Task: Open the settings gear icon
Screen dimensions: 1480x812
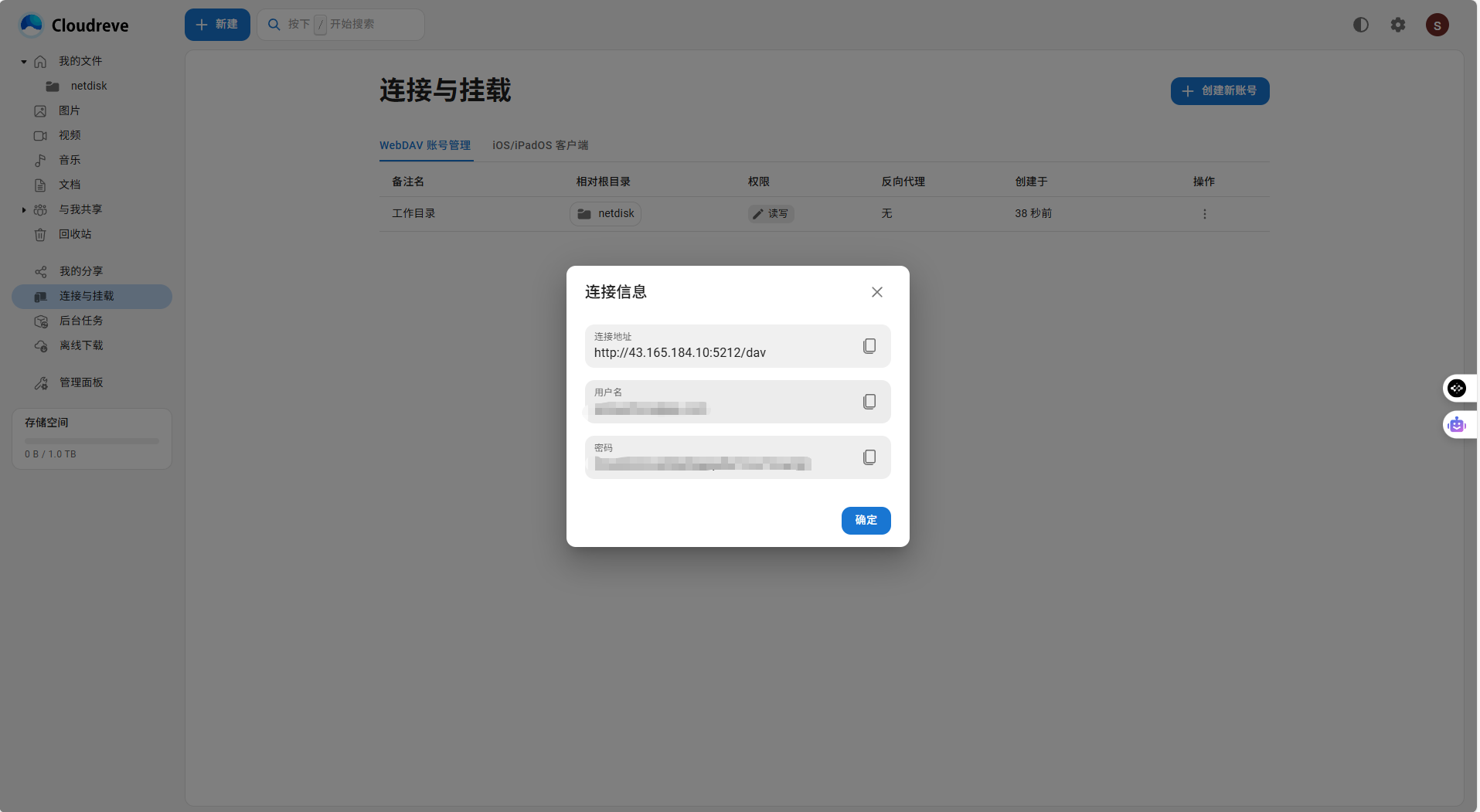Action: coord(1397,25)
